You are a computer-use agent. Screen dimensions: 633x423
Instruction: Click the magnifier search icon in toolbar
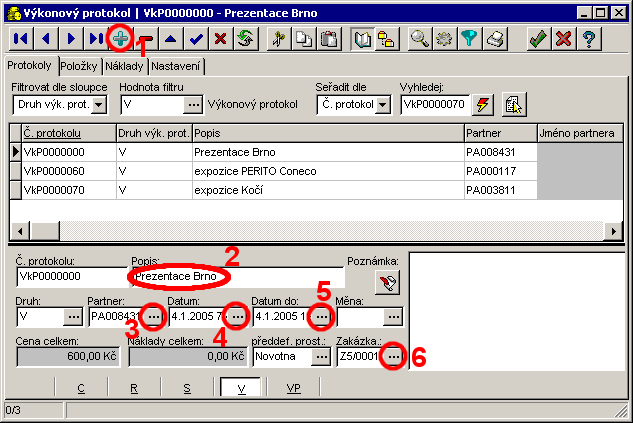click(420, 39)
